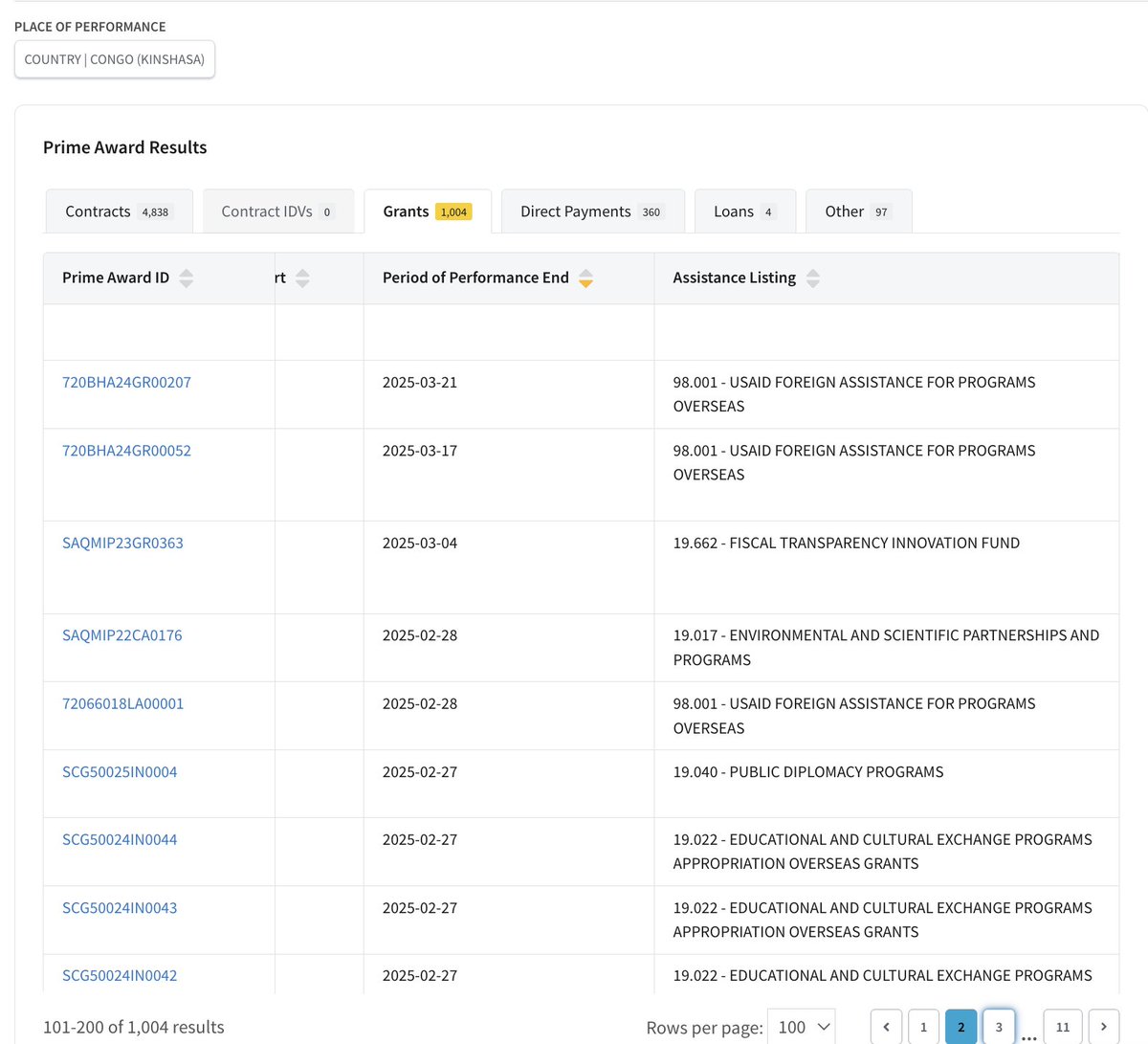
Task: Sort by Period of Performance End
Action: pos(585,278)
